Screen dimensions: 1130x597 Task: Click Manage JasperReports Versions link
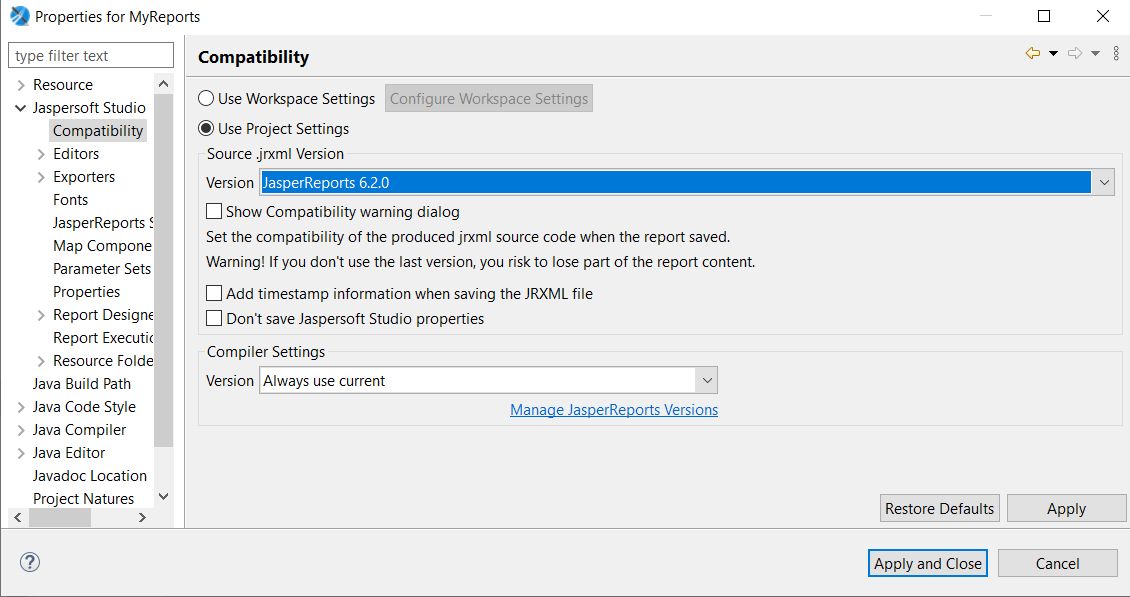coord(614,410)
